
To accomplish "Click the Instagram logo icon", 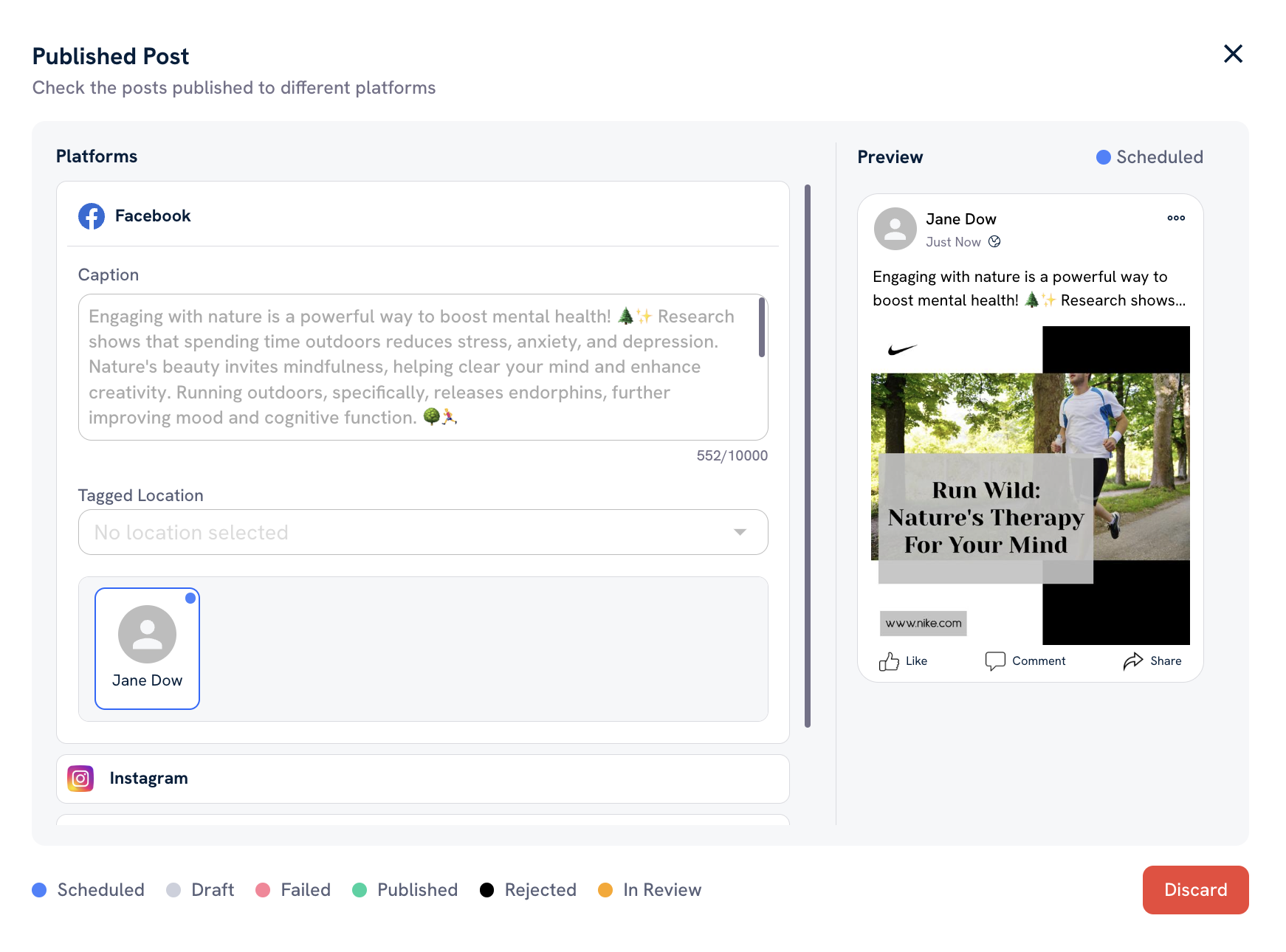I will click(80, 779).
